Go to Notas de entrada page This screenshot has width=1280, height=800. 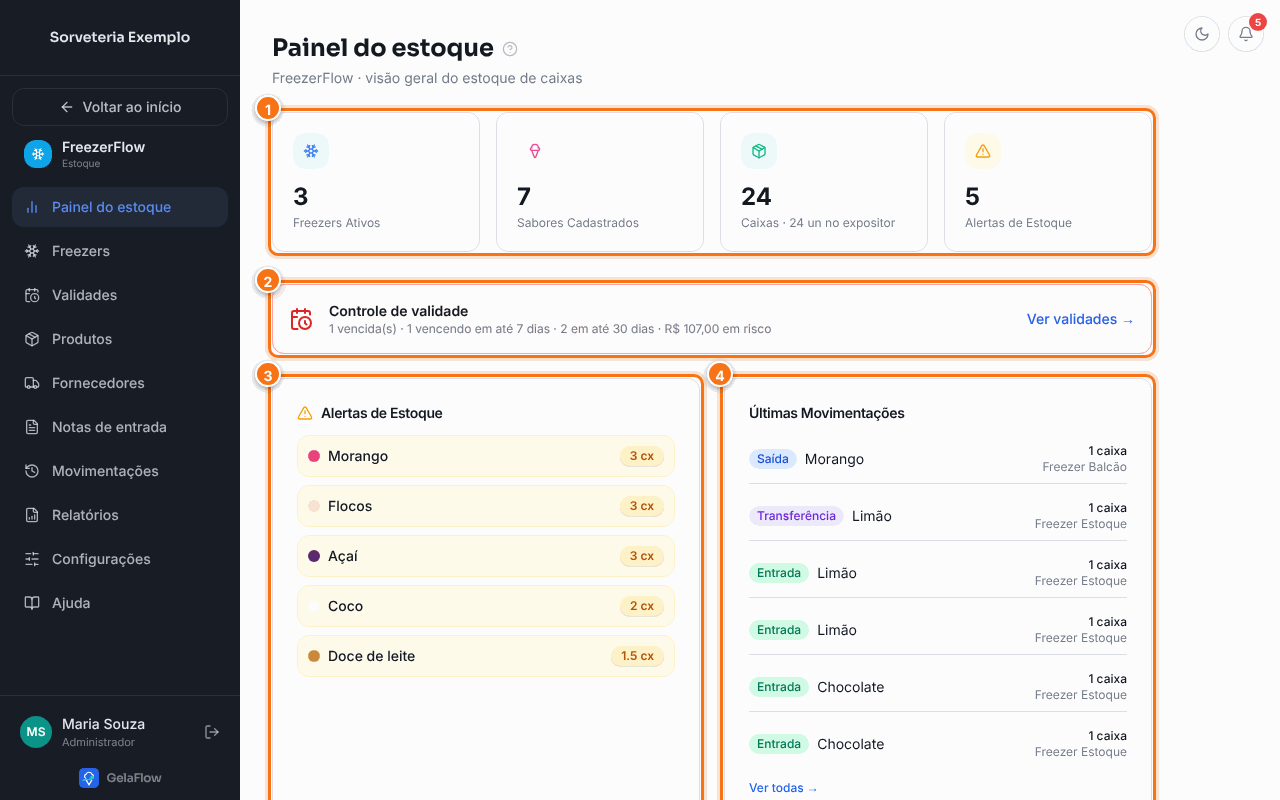point(120,427)
